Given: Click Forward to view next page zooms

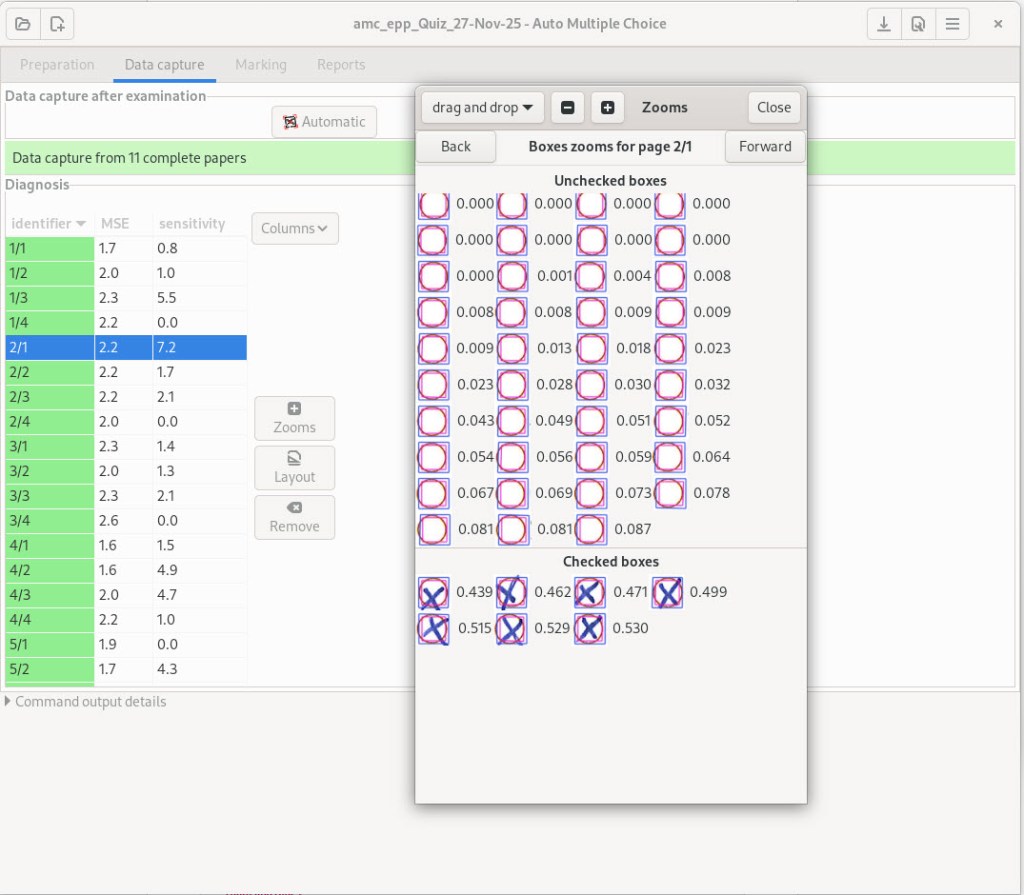Looking at the screenshot, I should [764, 146].
